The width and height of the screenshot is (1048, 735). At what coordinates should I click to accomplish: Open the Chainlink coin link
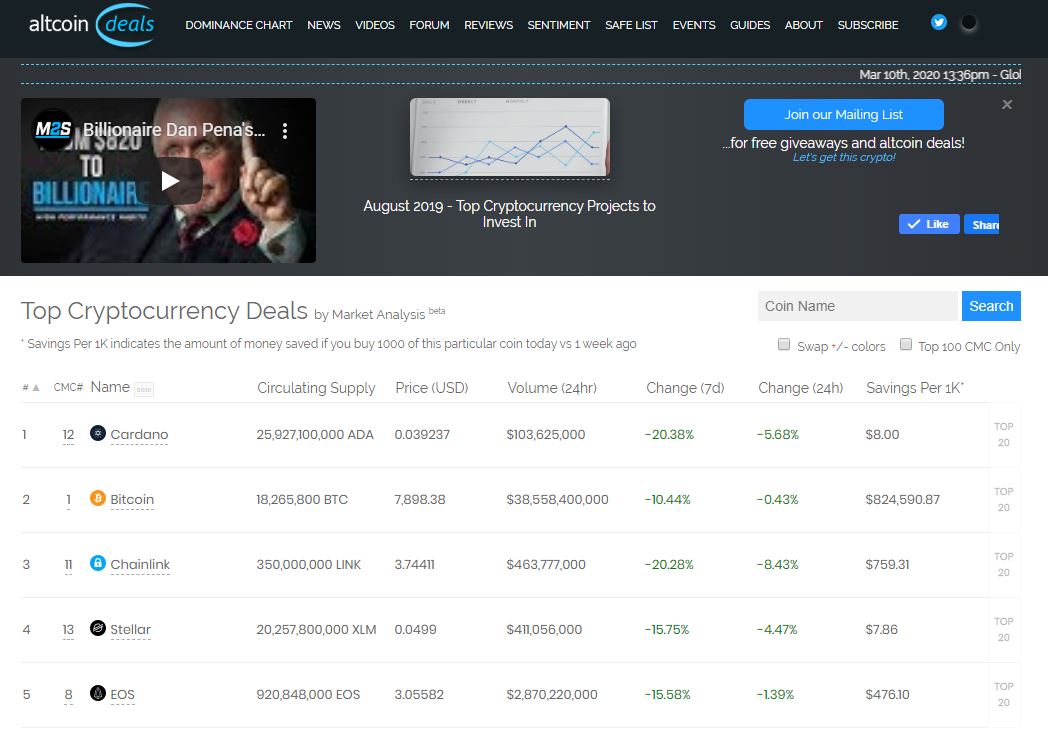tap(140, 564)
